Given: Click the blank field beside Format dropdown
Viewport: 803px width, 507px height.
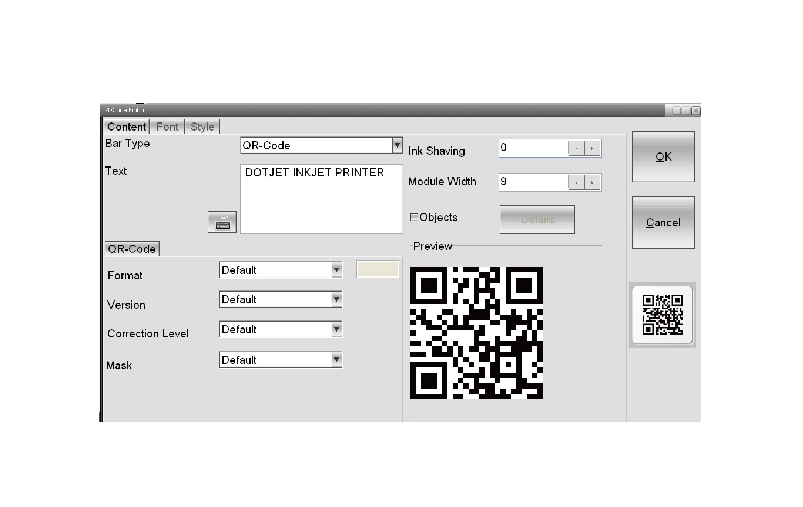Looking at the screenshot, I should 377,269.
